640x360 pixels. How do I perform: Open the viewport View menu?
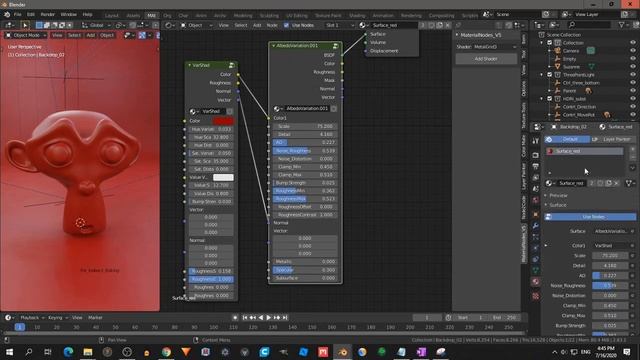[57, 35]
